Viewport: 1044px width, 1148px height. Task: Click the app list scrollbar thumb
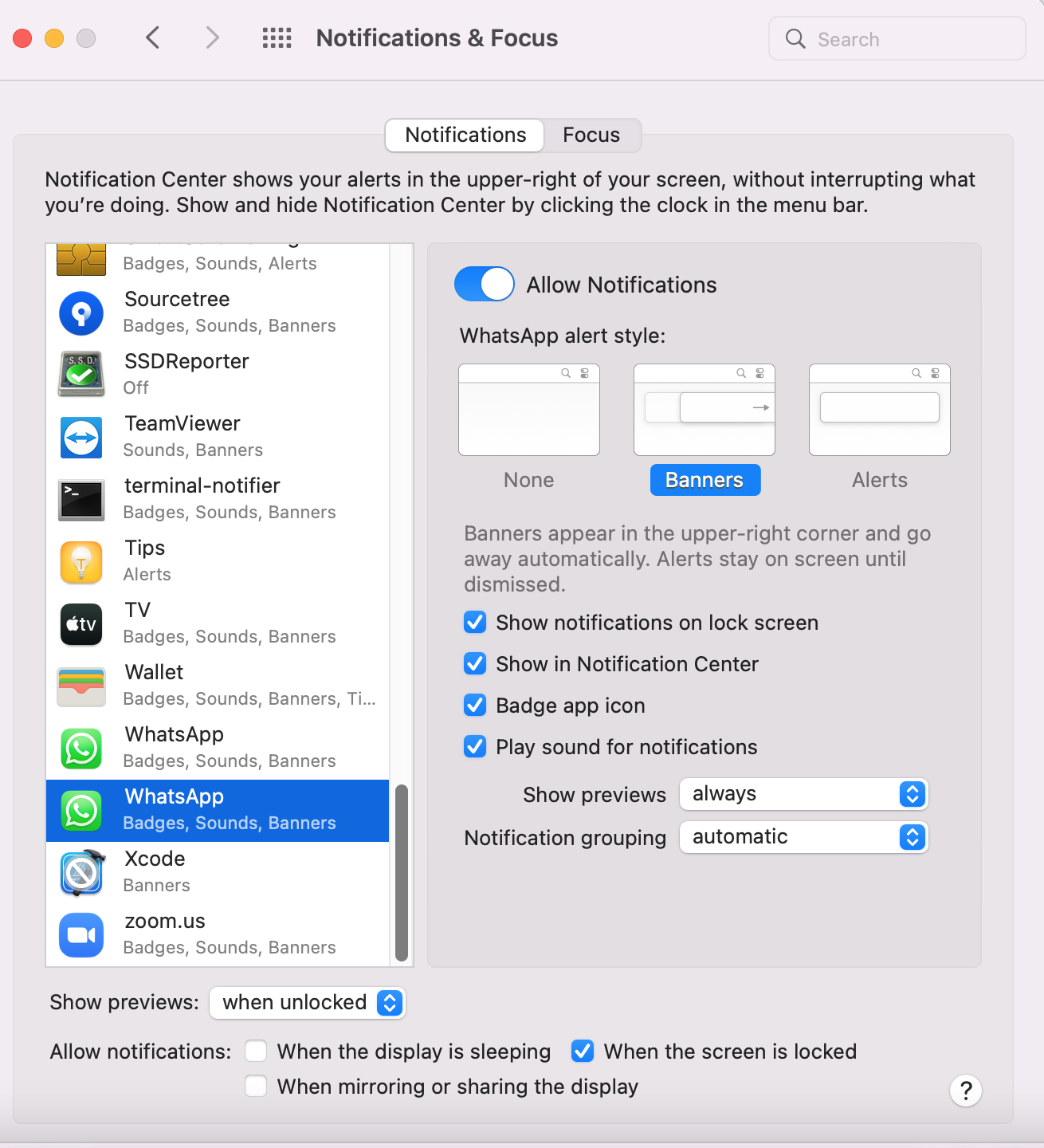click(402, 873)
